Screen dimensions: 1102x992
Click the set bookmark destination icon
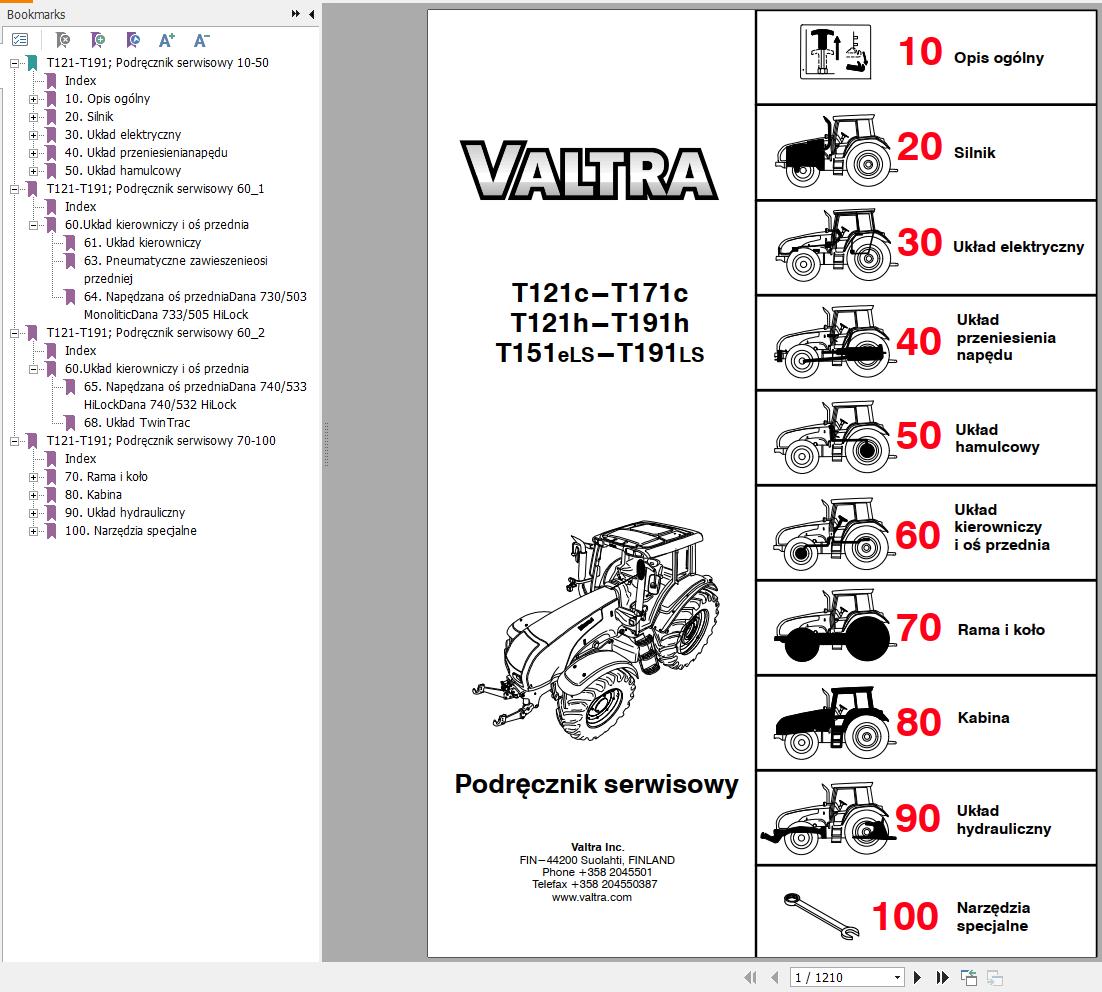132,40
